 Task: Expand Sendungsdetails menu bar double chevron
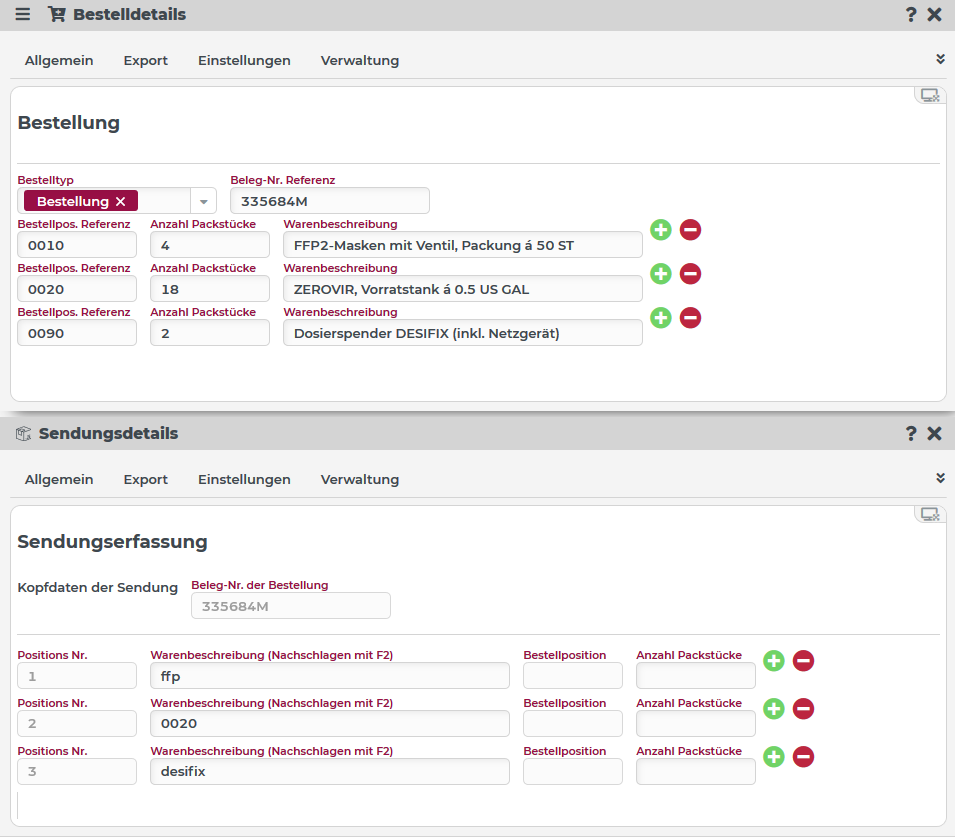pos(940,478)
